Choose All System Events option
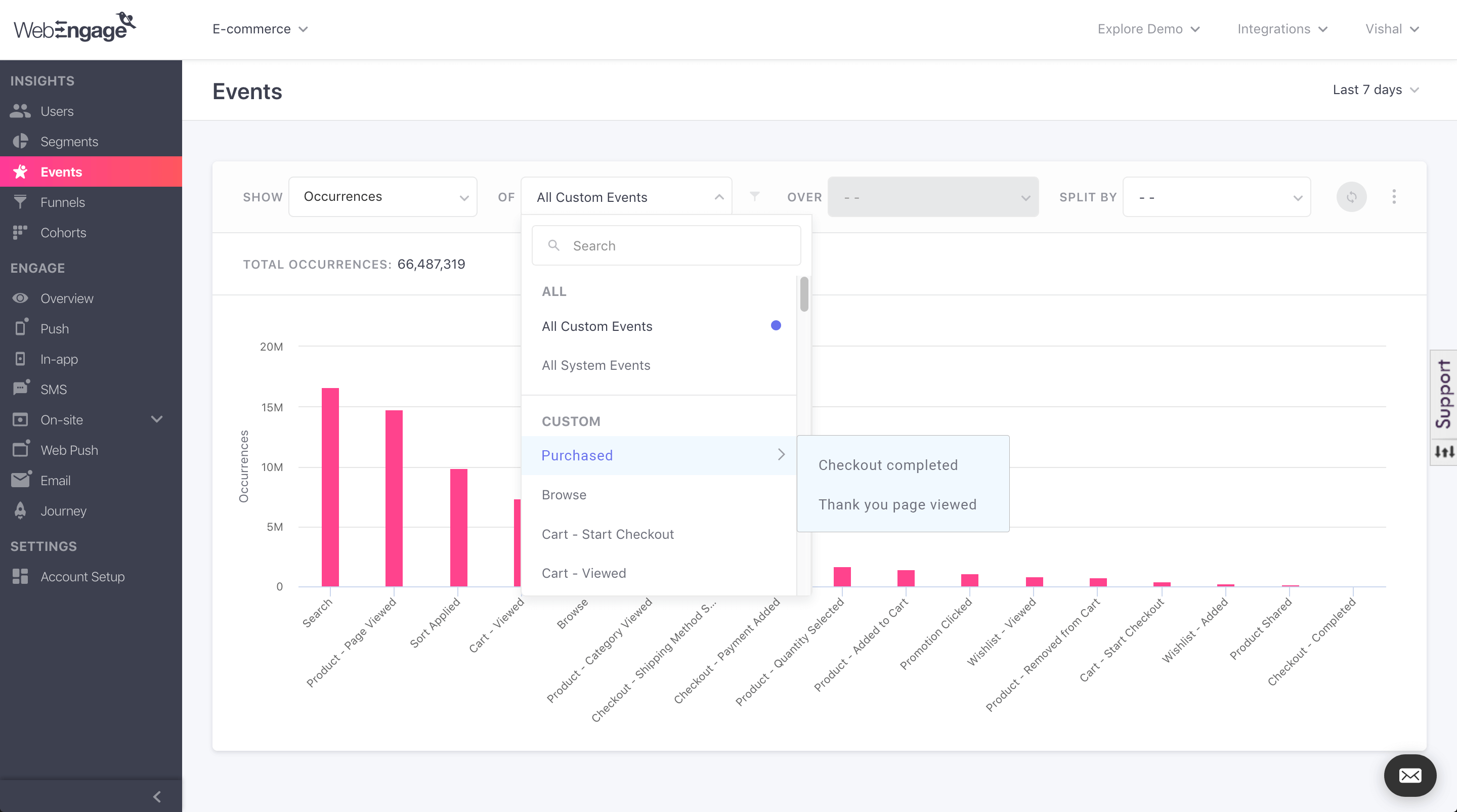The width and height of the screenshot is (1457, 812). click(x=595, y=365)
